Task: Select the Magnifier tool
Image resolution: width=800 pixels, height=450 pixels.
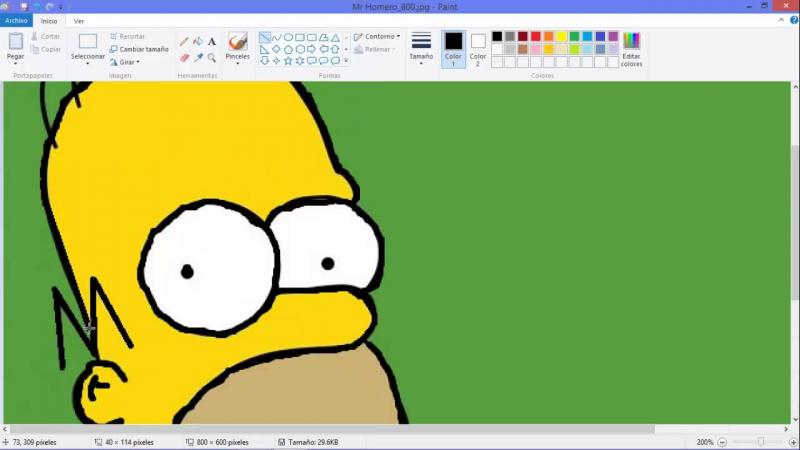Action: (212, 58)
